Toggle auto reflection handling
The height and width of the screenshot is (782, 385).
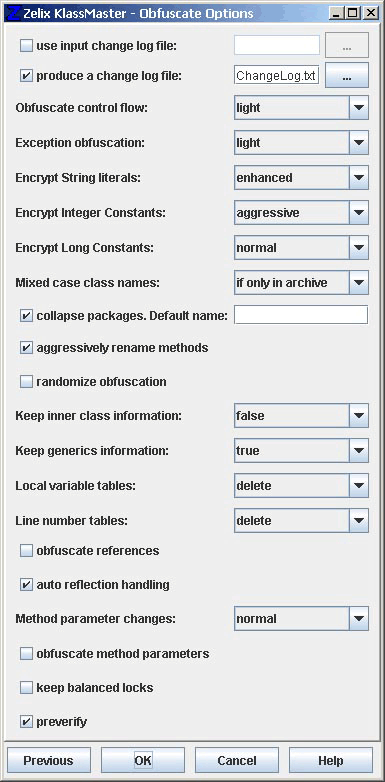[26, 585]
